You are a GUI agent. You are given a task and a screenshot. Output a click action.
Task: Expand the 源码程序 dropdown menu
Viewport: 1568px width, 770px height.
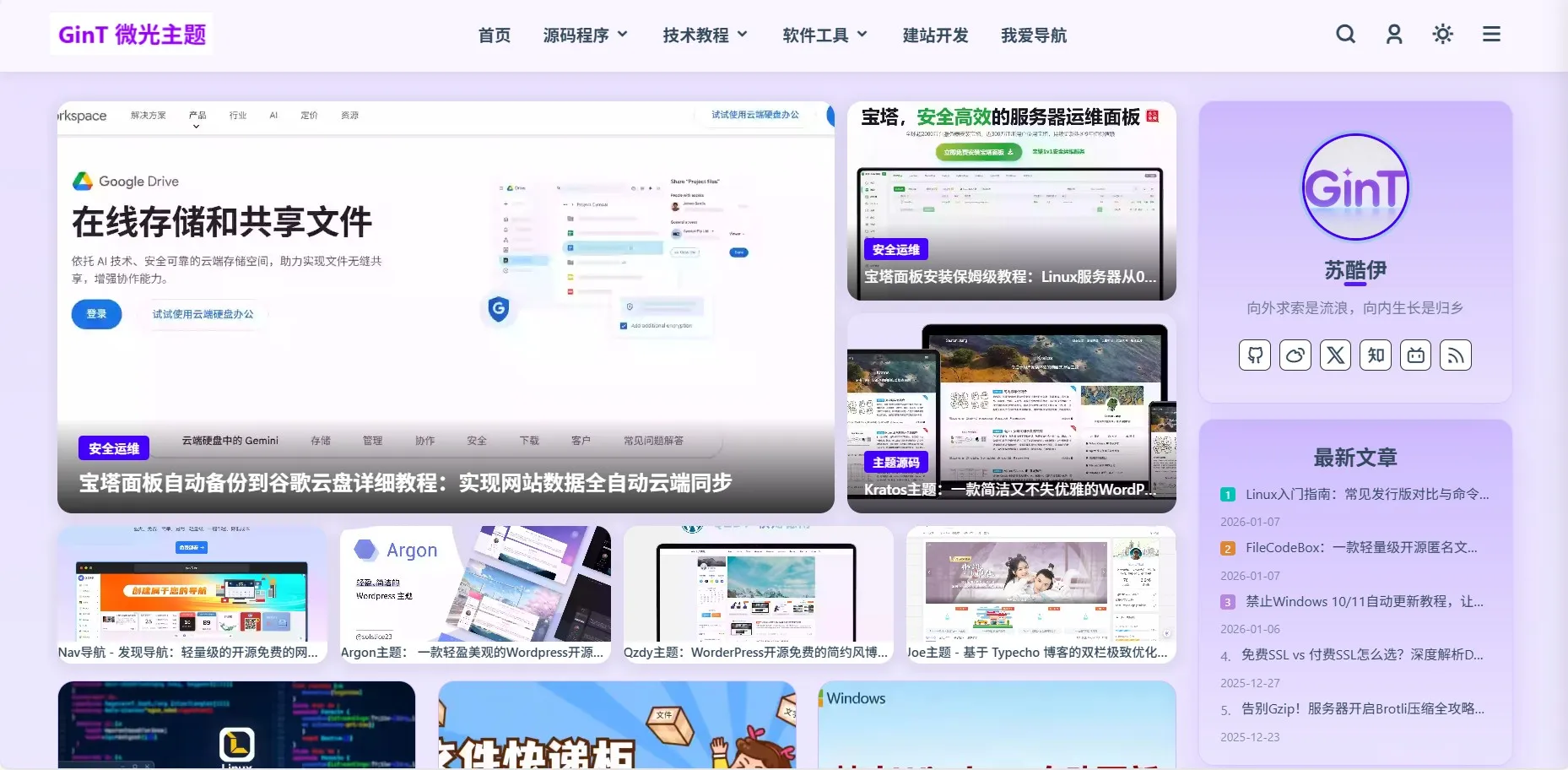coord(586,35)
